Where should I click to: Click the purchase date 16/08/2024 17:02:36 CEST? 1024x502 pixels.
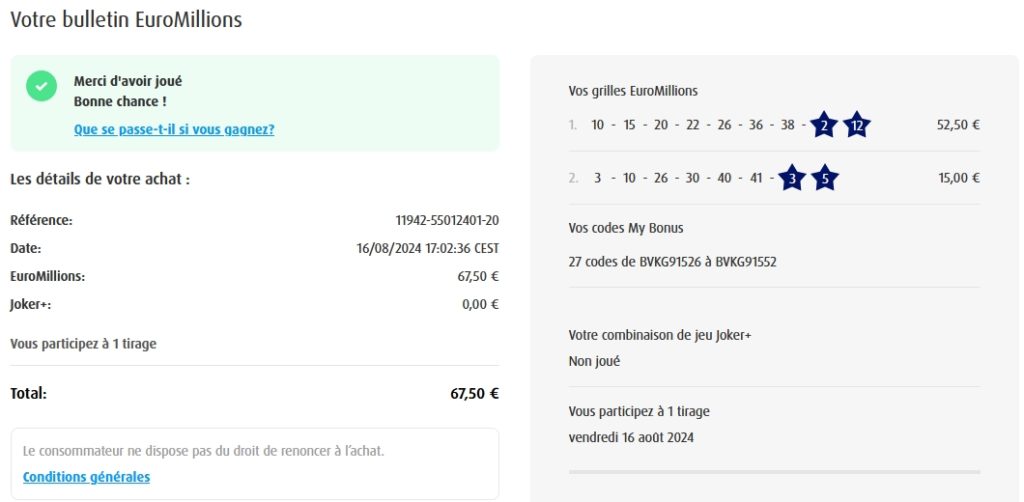[427, 248]
